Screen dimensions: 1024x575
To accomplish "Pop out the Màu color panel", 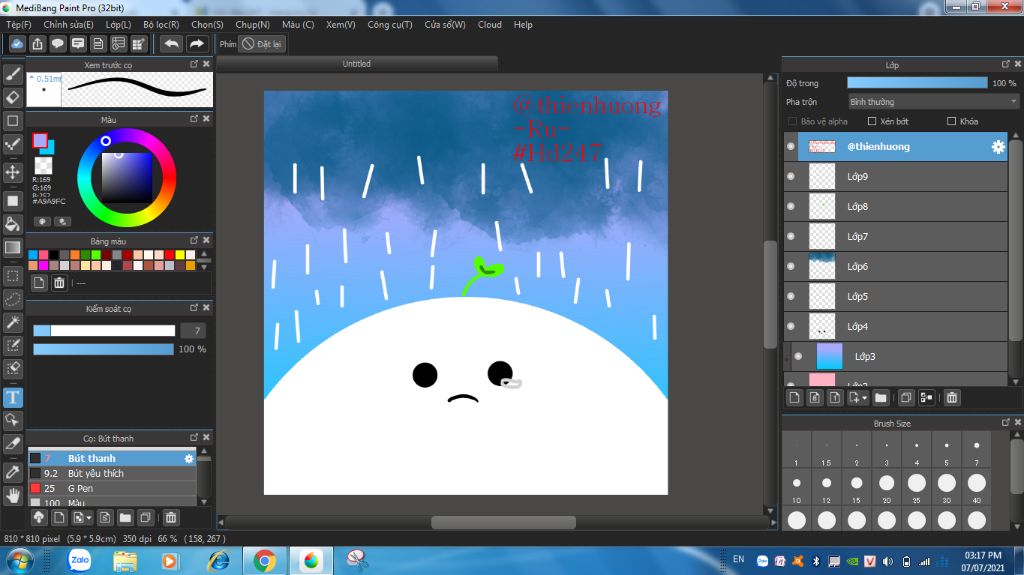I will pyautogui.click(x=194, y=119).
